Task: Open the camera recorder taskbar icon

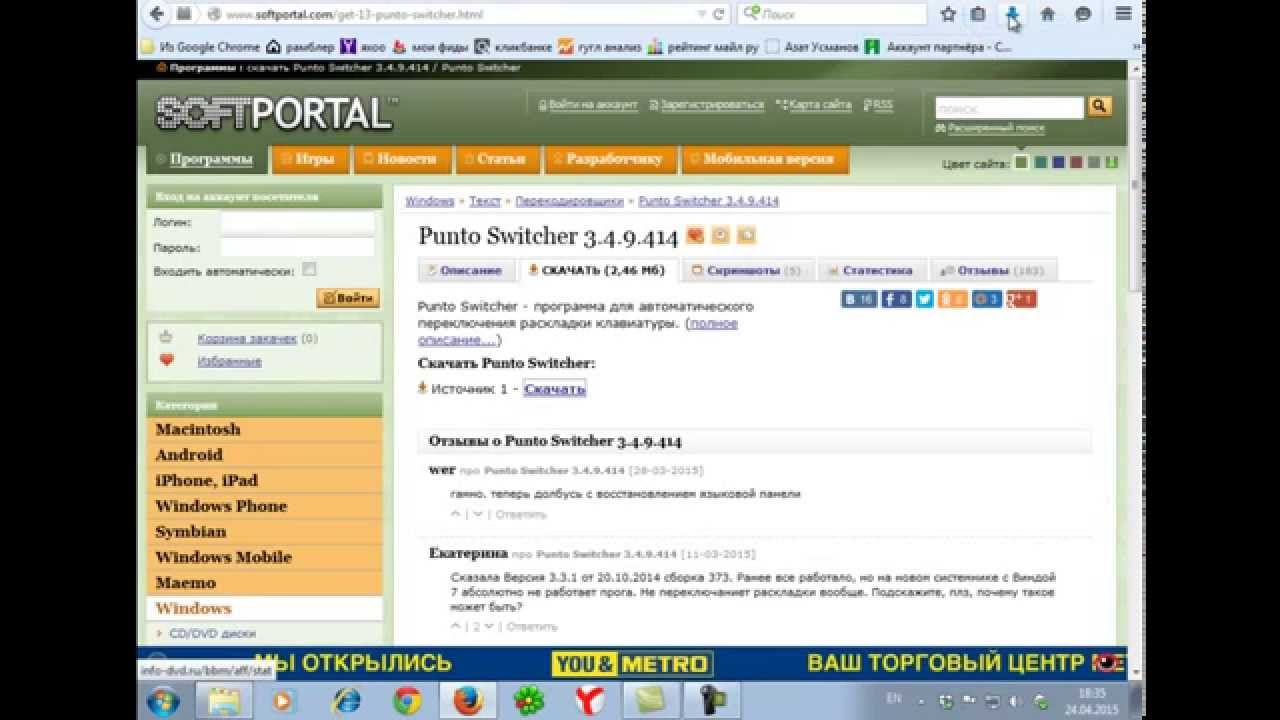Action: 711,702
